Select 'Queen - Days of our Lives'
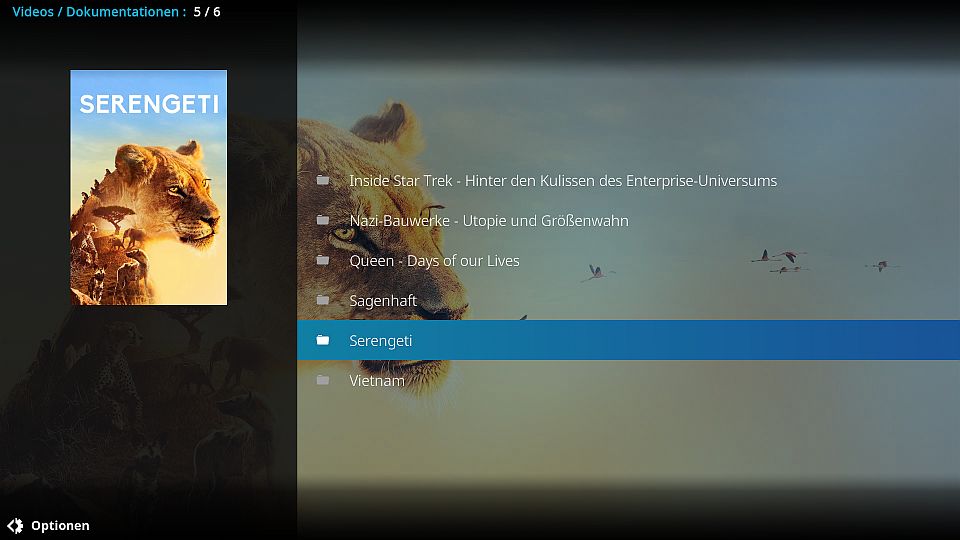Screen dimensions: 960x540 tap(628, 260)
